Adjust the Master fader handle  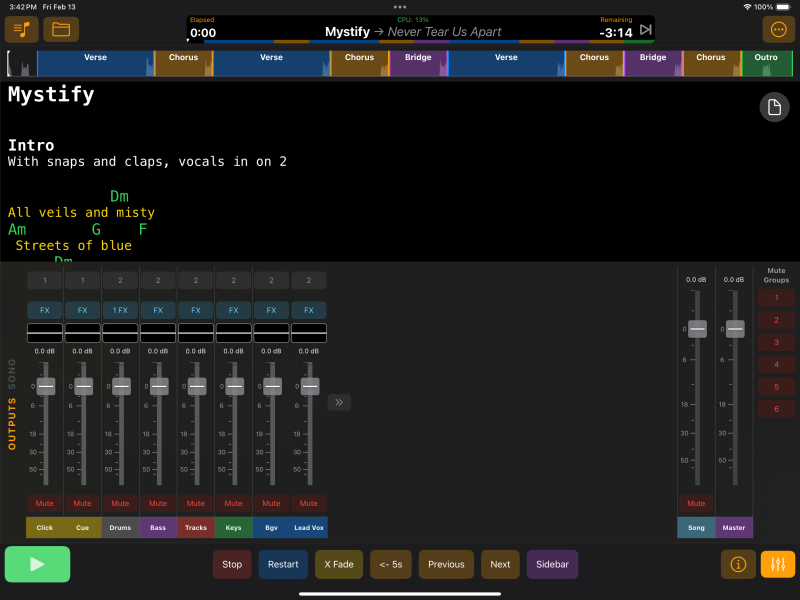tap(735, 328)
